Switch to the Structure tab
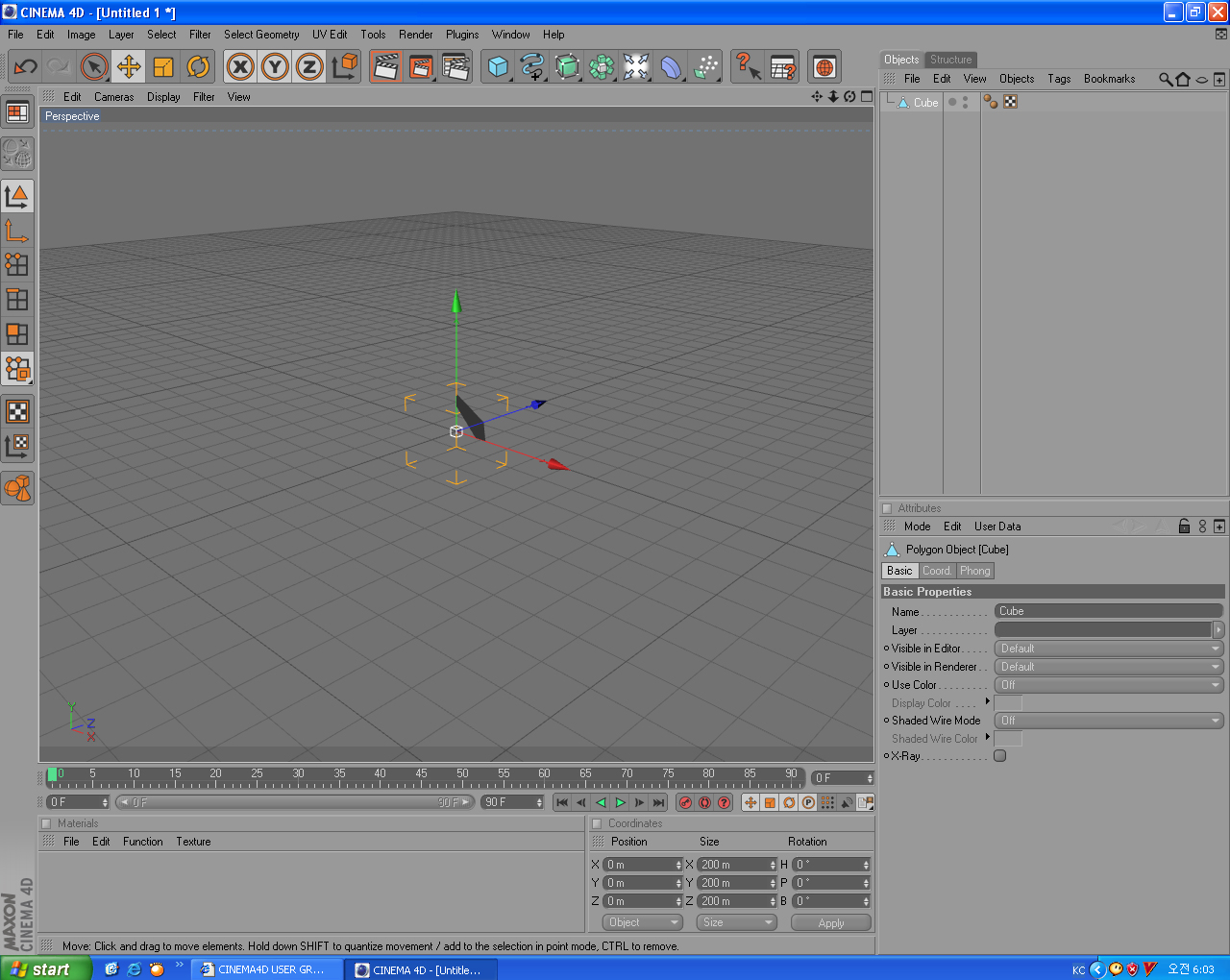The image size is (1230, 980). (951, 60)
